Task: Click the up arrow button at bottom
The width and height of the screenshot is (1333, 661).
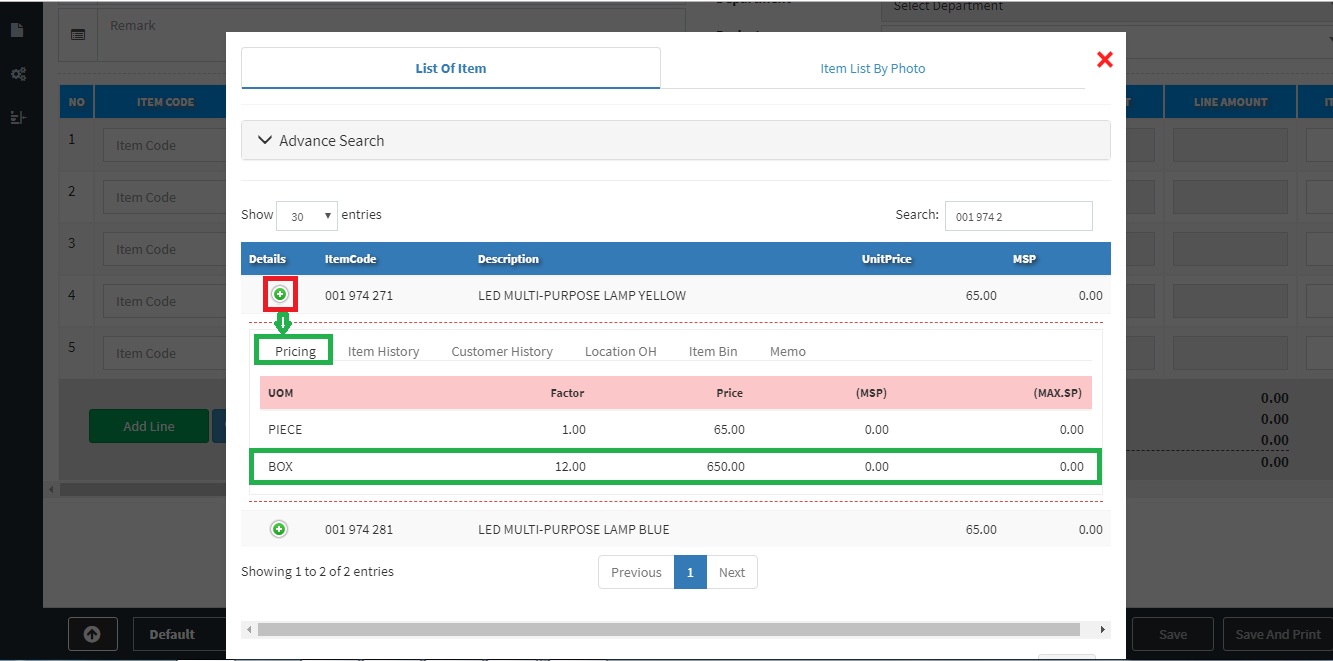Action: click(92, 634)
